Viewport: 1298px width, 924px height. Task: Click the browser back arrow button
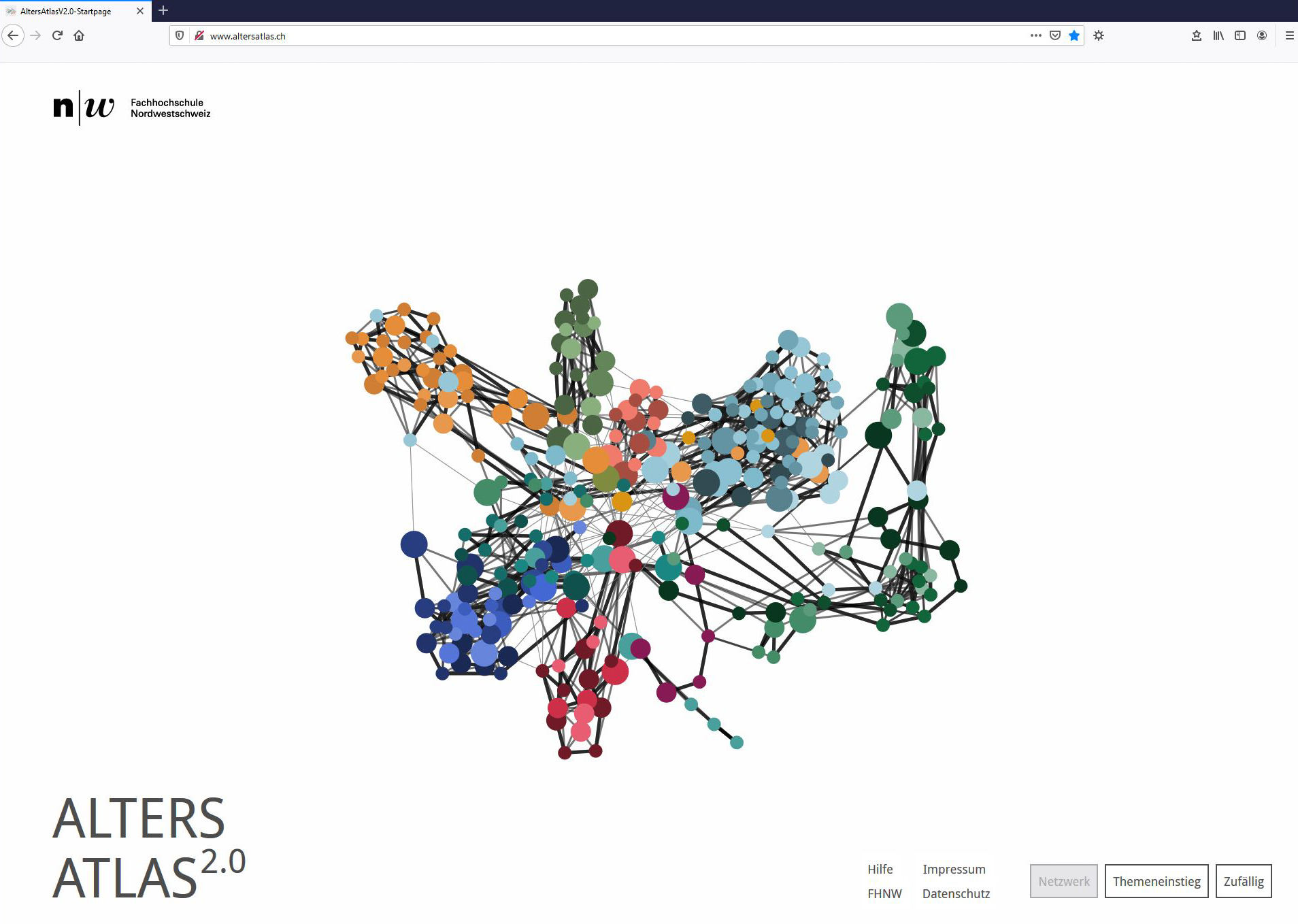click(13, 35)
